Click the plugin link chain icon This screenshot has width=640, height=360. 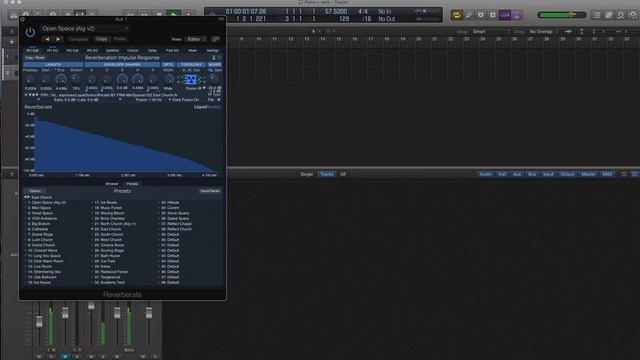(216, 39)
